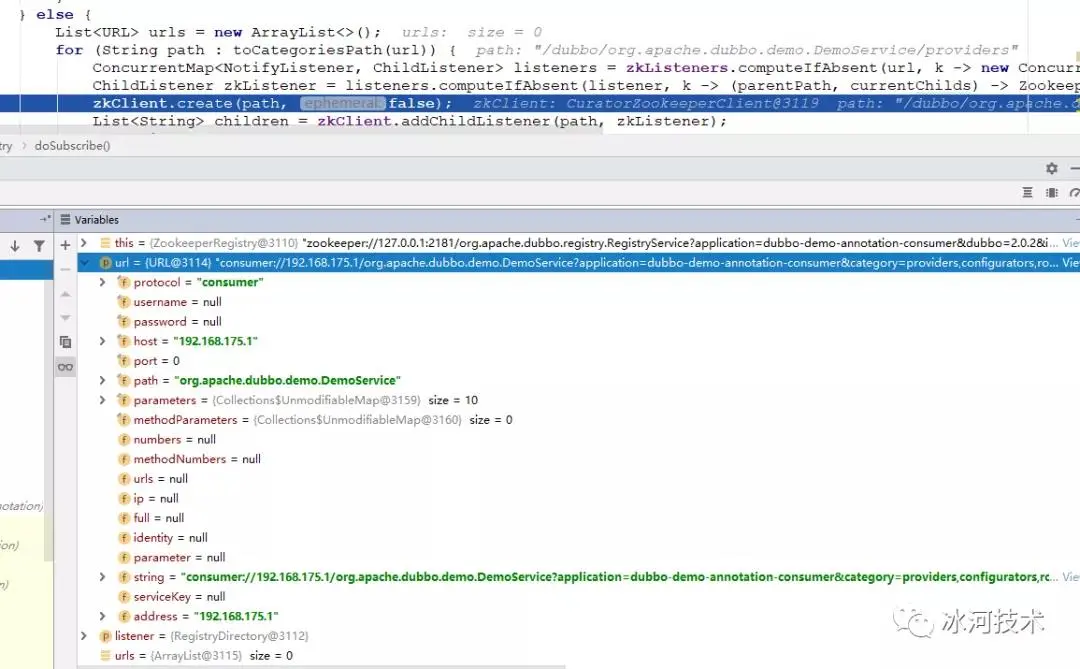The image size is (1080, 669).
Task: Select the methodNumbers = null row
Action: [579, 459]
